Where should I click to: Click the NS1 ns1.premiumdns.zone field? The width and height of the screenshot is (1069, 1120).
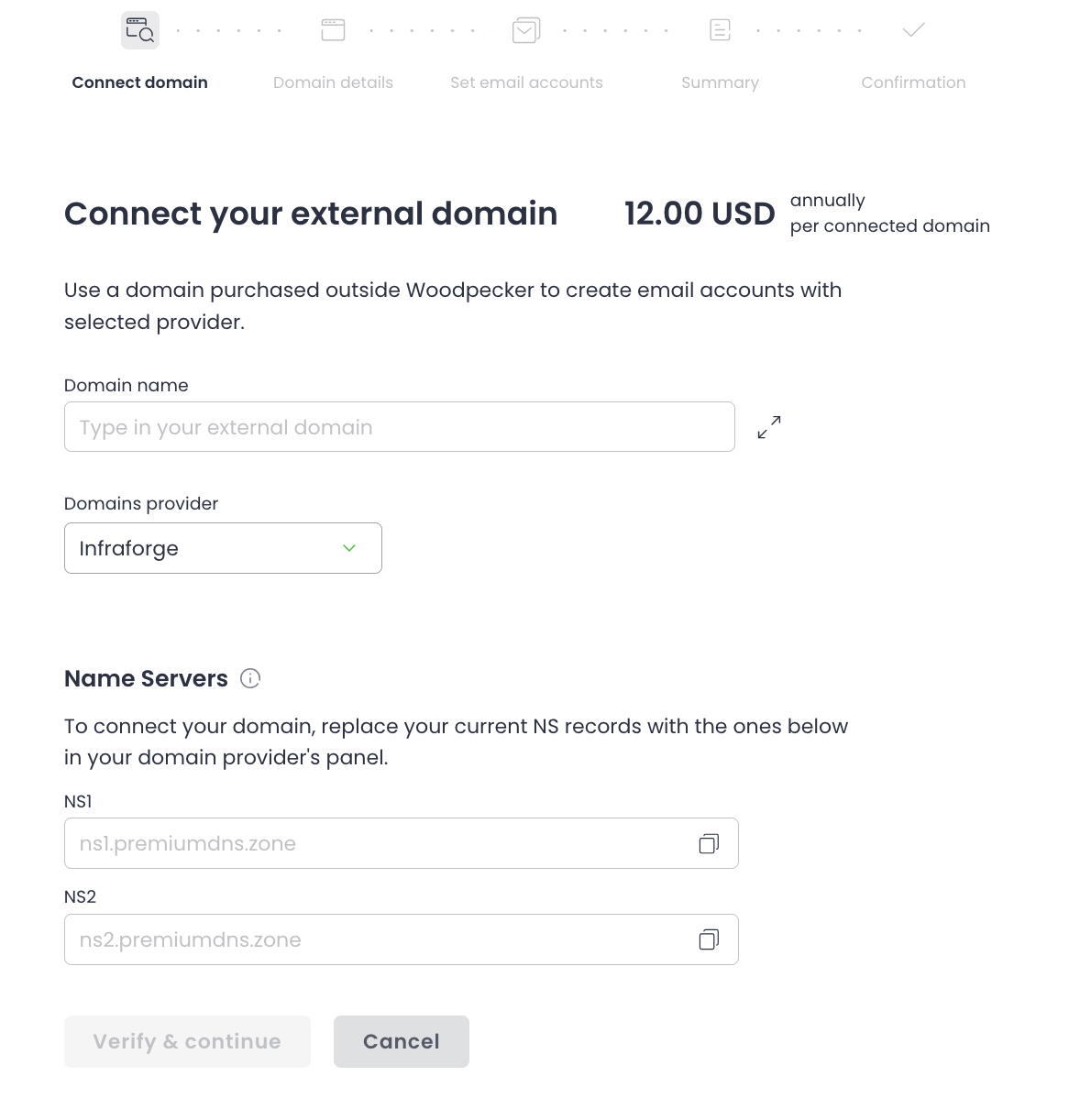[376, 843]
